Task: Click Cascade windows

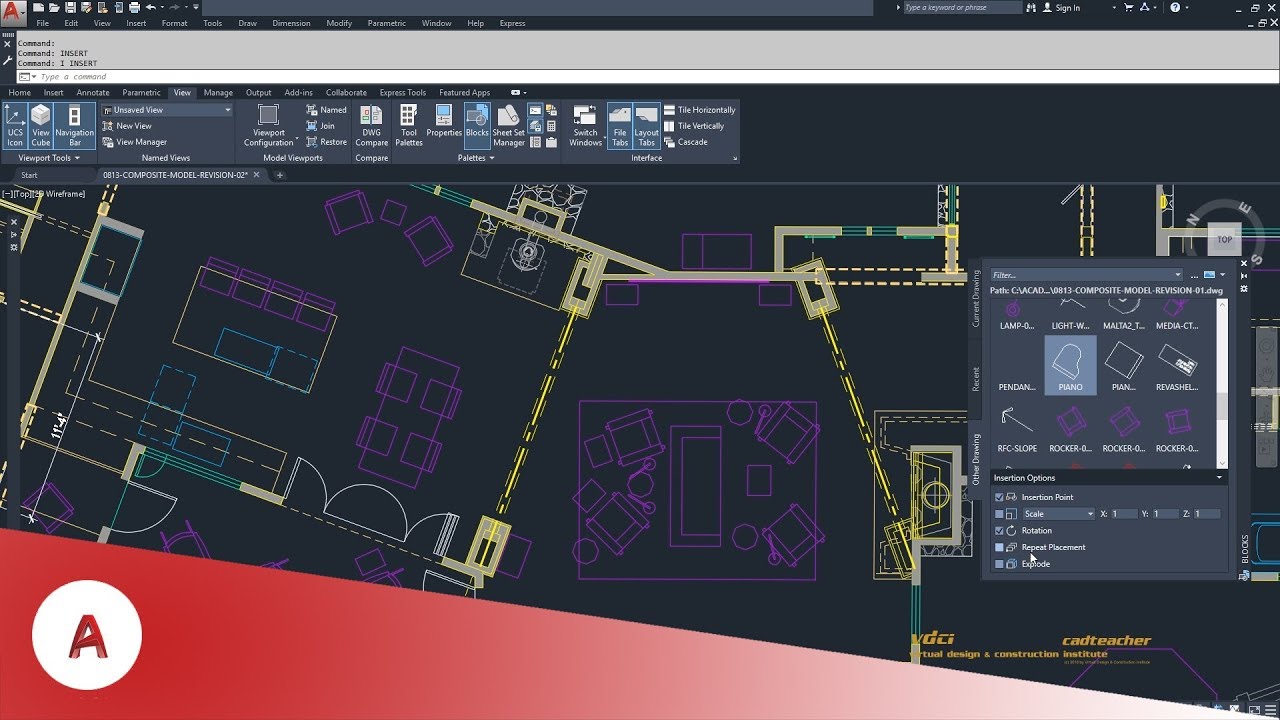Action: [x=685, y=142]
